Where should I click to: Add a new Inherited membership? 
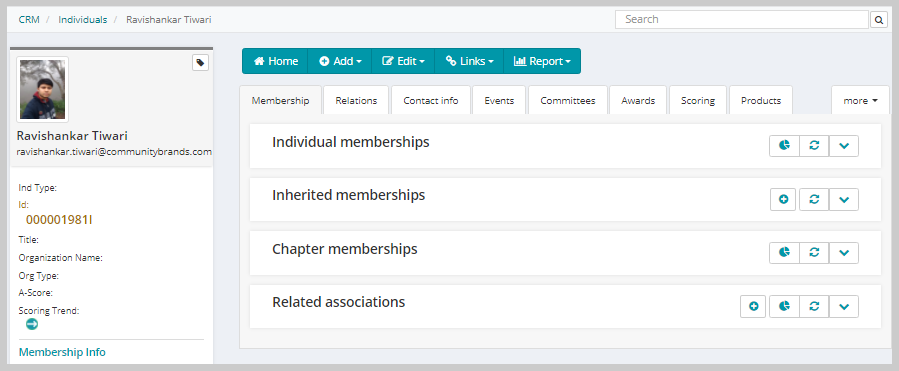point(783,200)
